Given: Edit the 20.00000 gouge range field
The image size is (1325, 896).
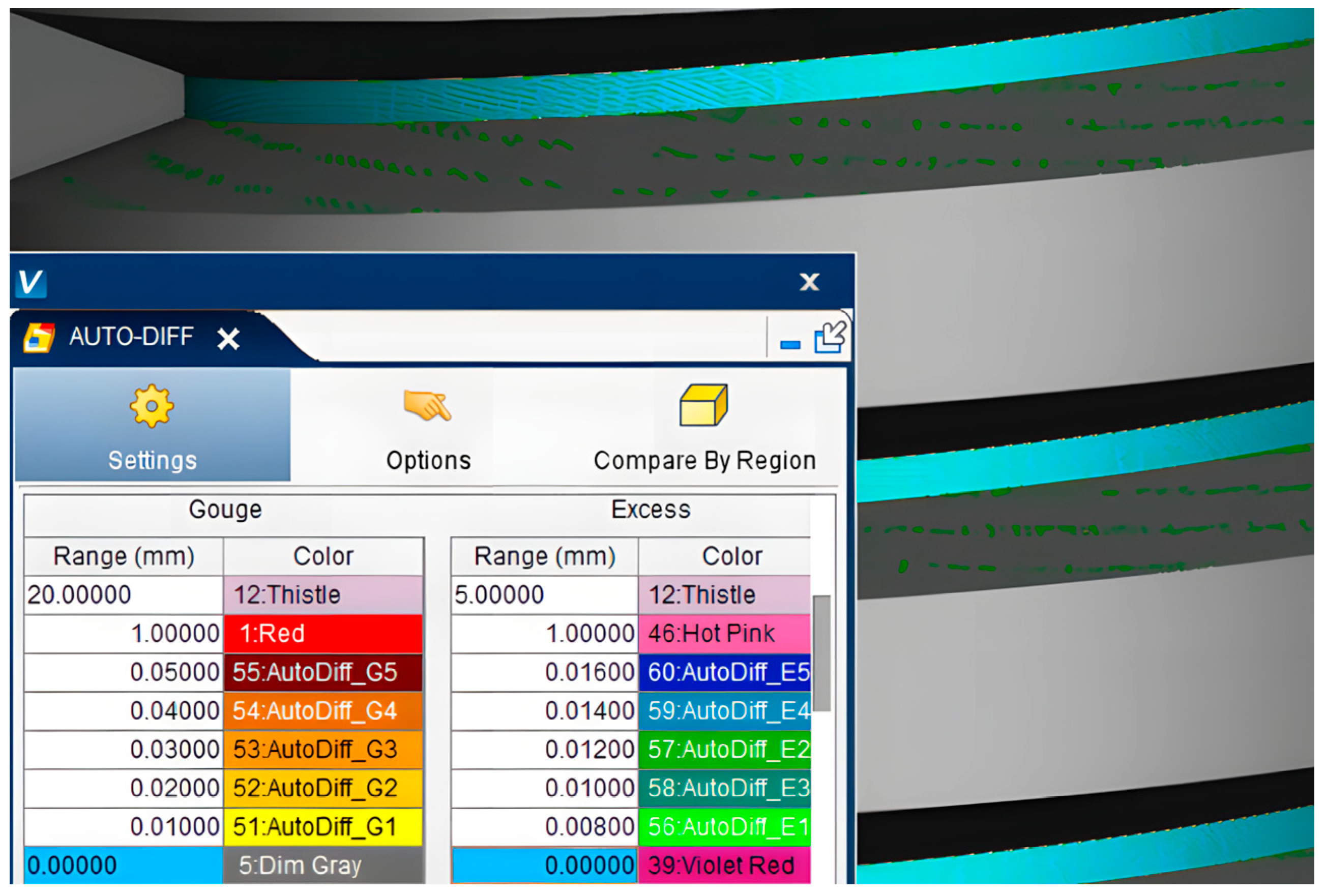Looking at the screenshot, I should (123, 595).
